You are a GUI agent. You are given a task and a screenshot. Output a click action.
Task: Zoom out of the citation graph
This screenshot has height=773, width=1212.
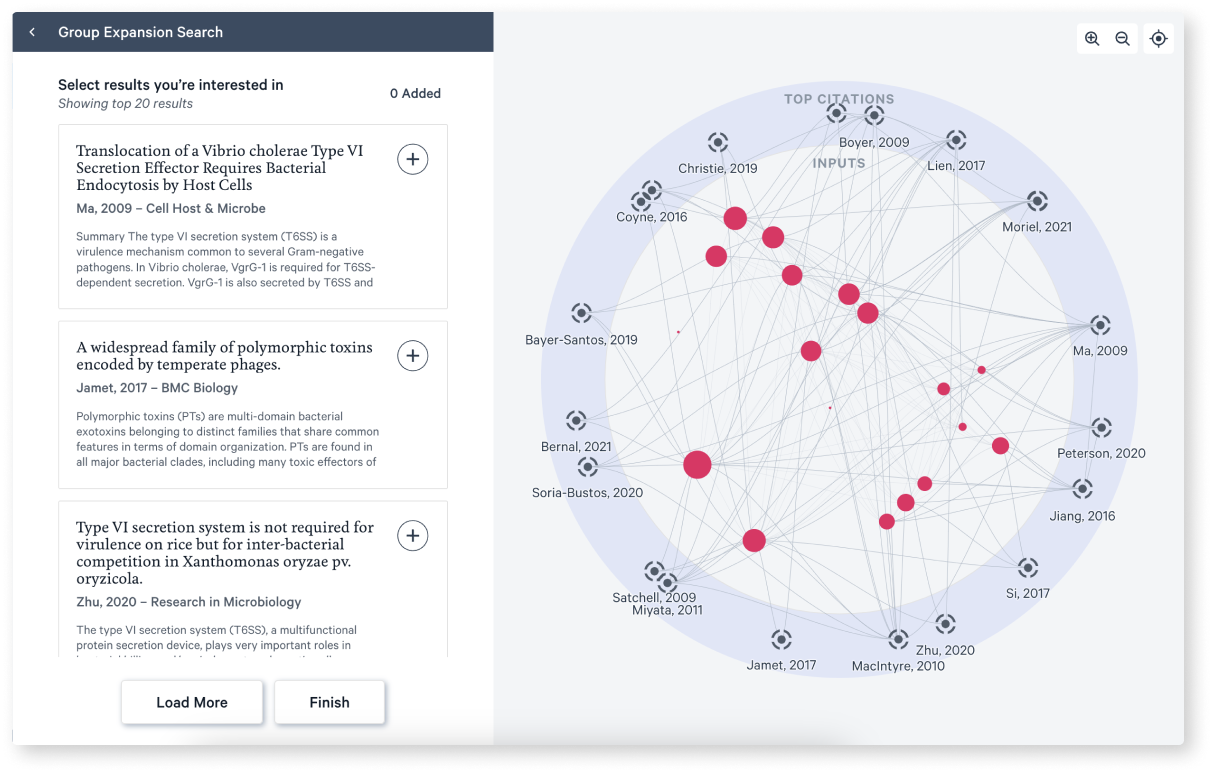(1122, 38)
